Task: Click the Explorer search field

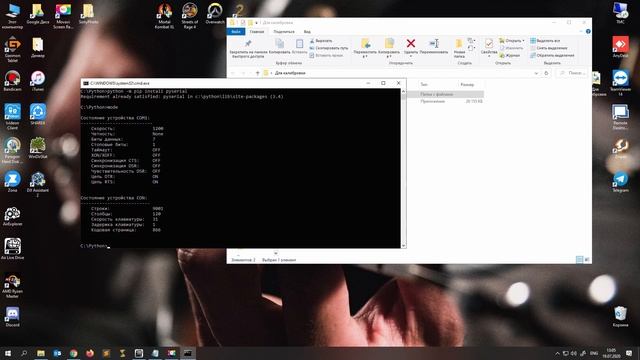Action: click(x=572, y=73)
